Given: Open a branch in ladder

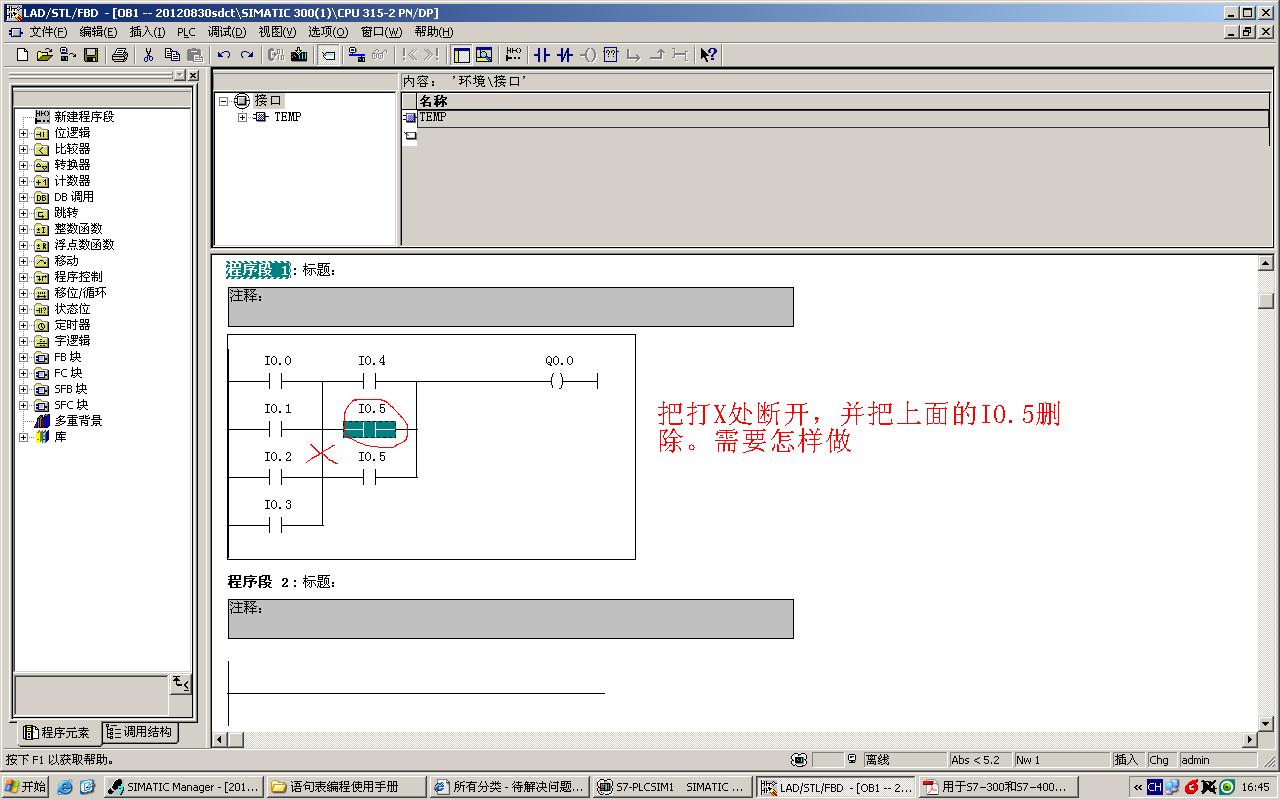Looking at the screenshot, I should click(634, 55).
